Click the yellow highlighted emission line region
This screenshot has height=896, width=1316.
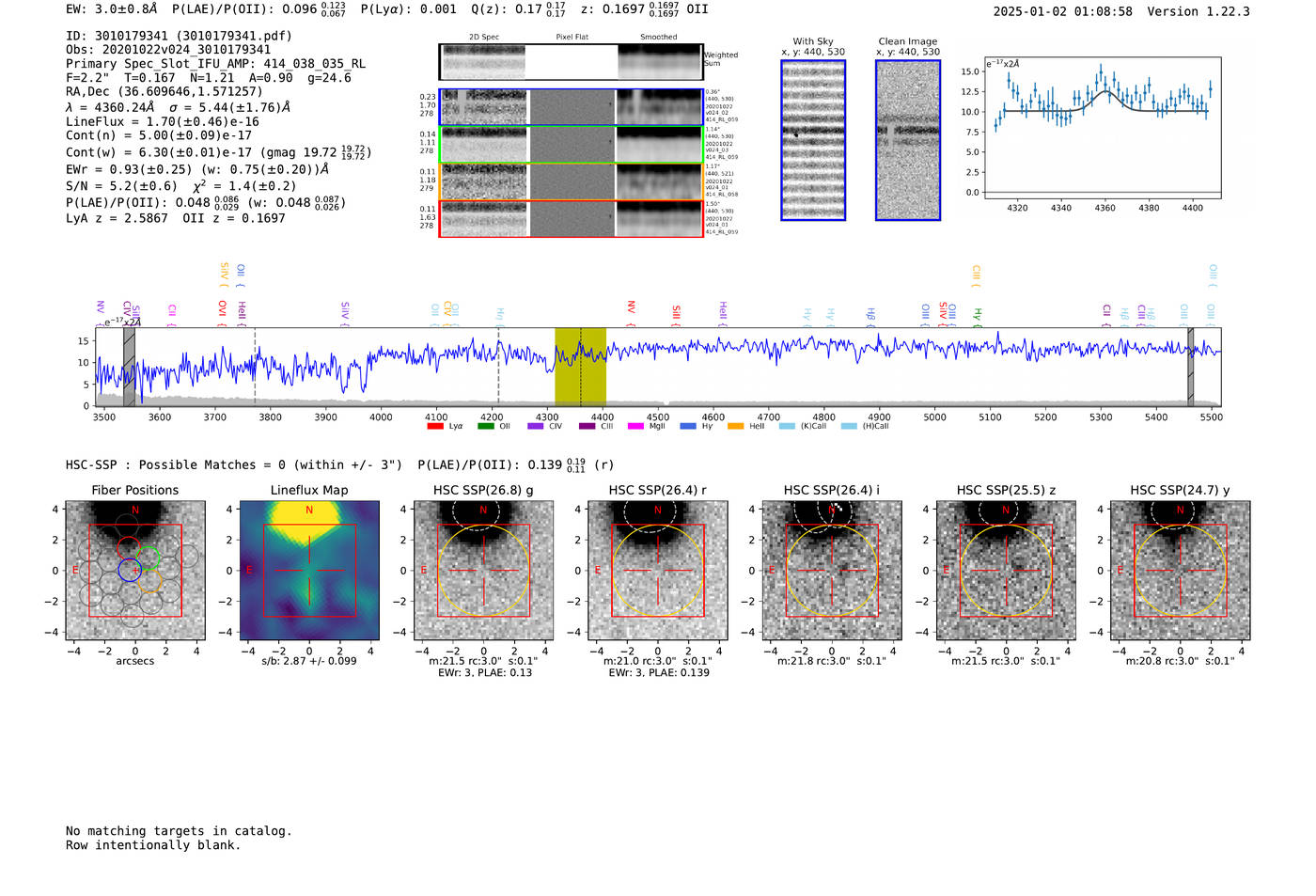pos(580,367)
